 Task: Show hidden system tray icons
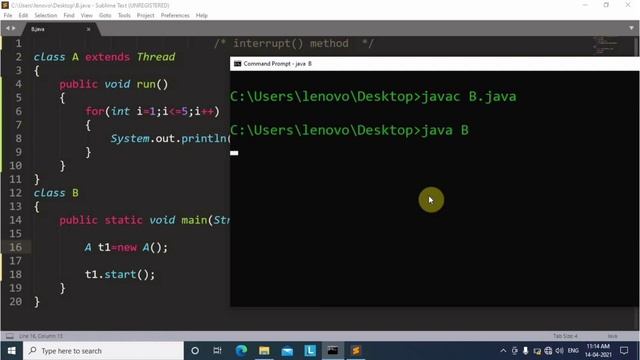503,351
